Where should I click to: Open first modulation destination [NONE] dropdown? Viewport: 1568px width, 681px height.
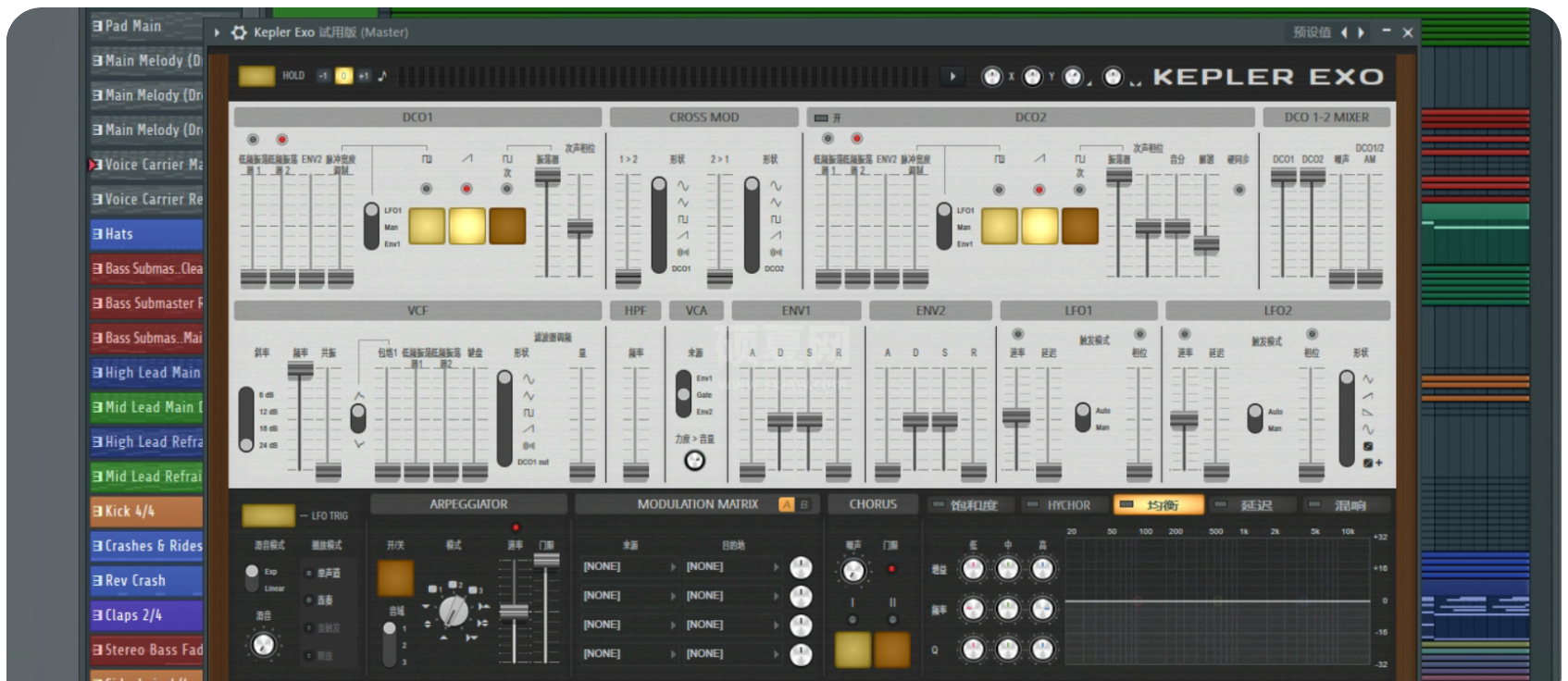point(732,566)
